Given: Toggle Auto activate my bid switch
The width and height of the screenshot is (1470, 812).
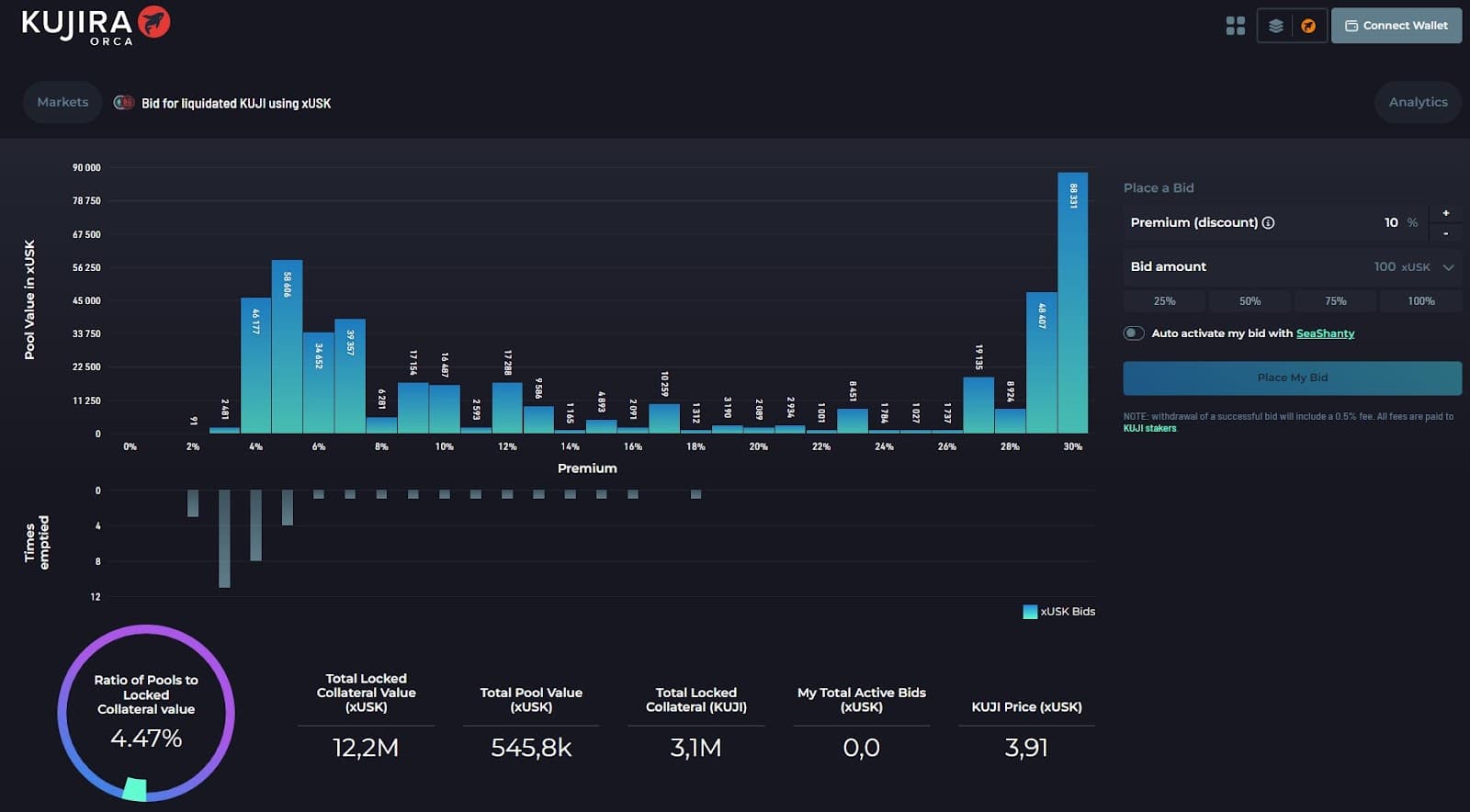Looking at the screenshot, I should pos(1134,333).
